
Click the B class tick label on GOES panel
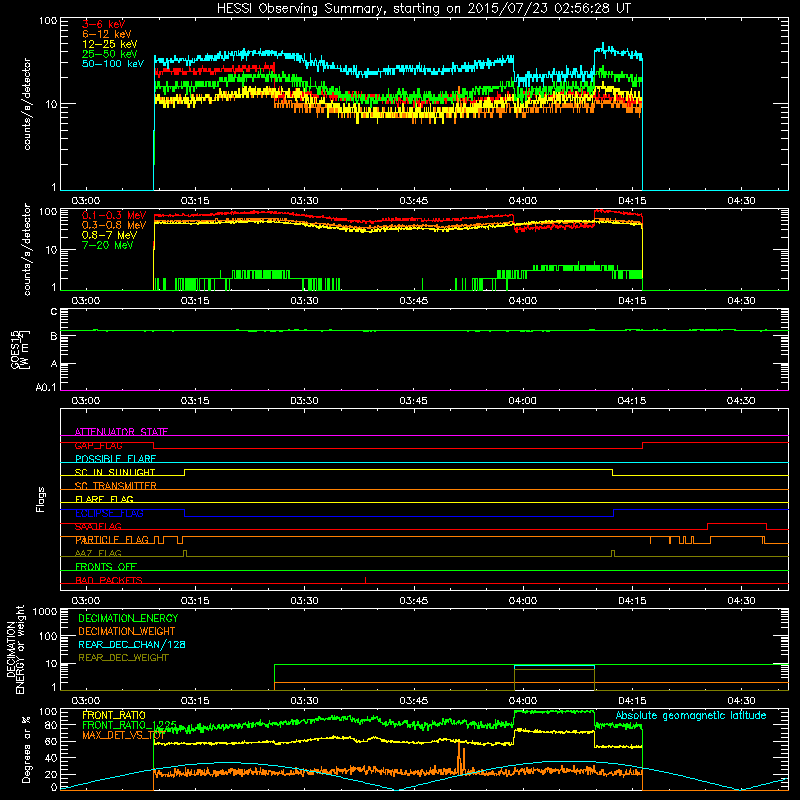[x=54, y=336]
